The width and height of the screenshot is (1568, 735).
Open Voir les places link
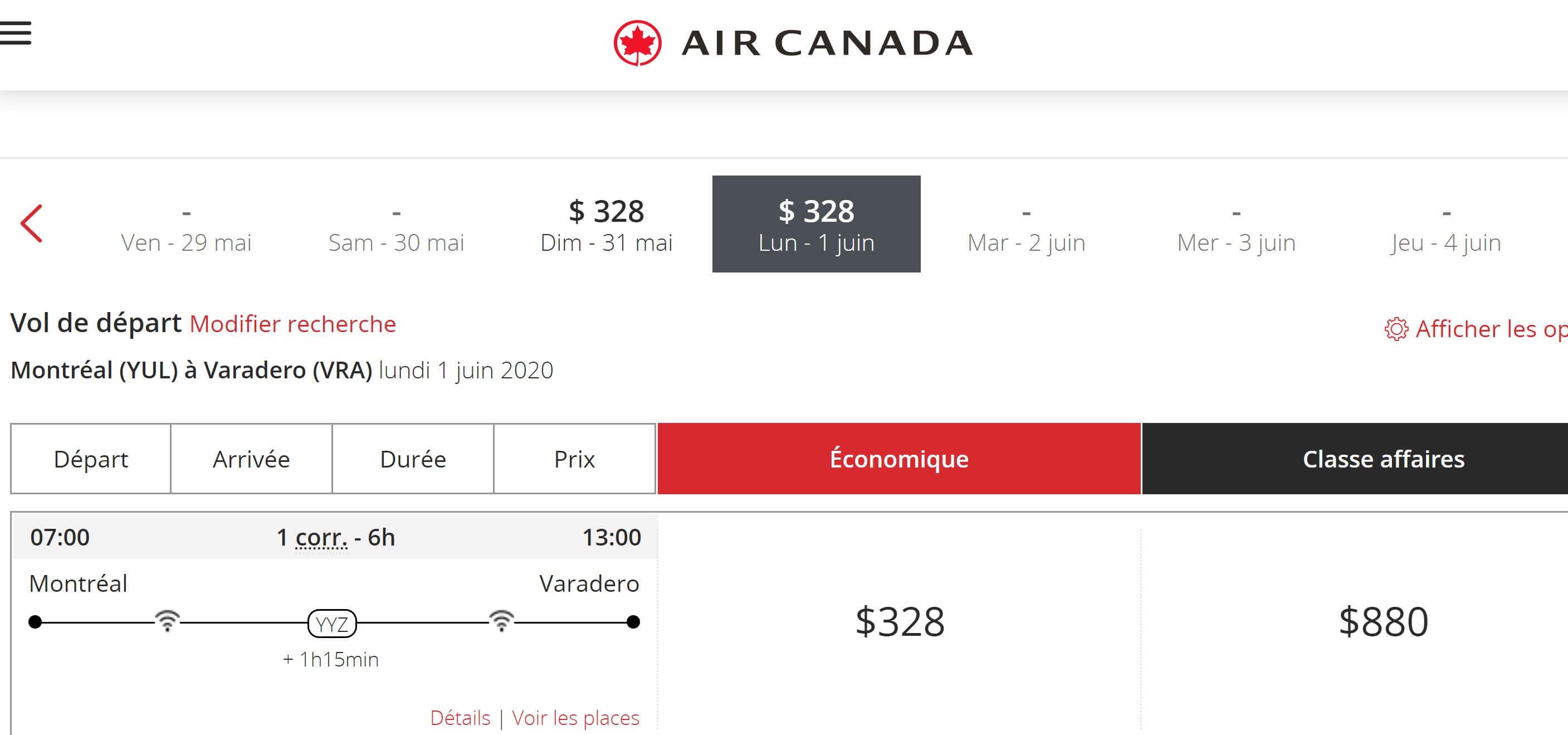click(x=576, y=718)
